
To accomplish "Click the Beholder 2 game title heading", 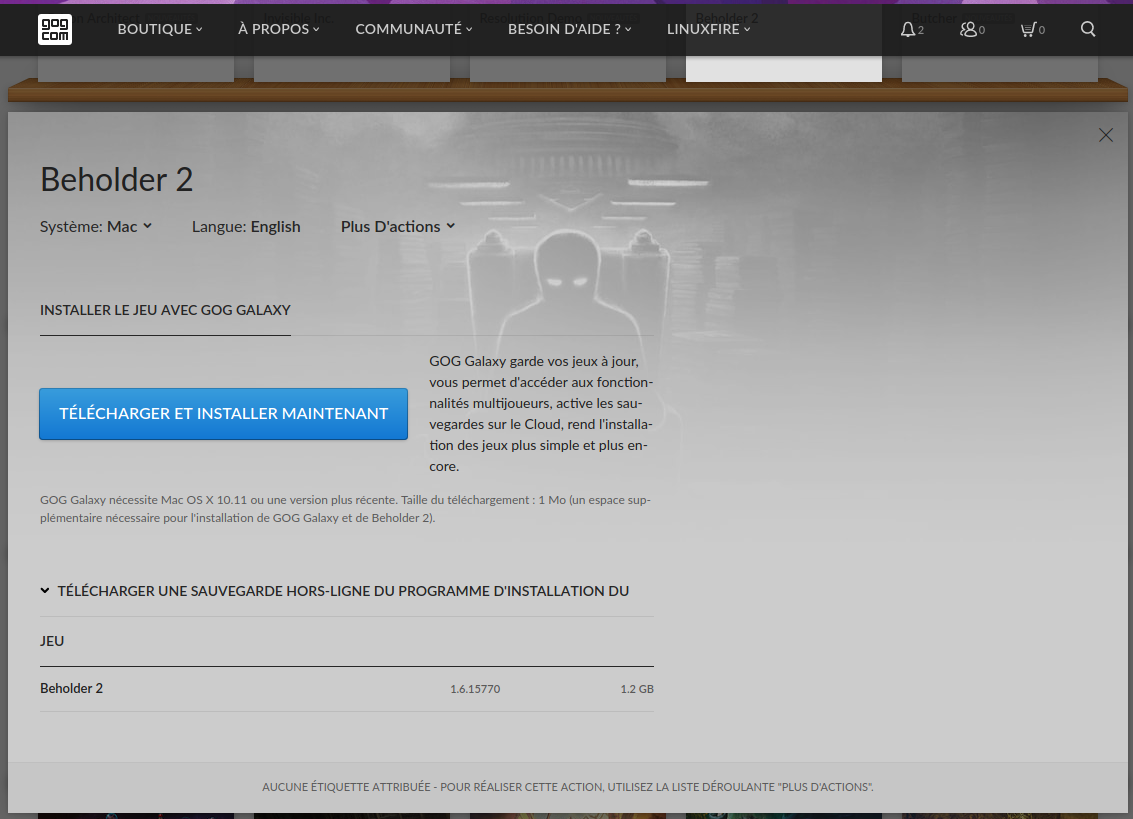I will 116,179.
